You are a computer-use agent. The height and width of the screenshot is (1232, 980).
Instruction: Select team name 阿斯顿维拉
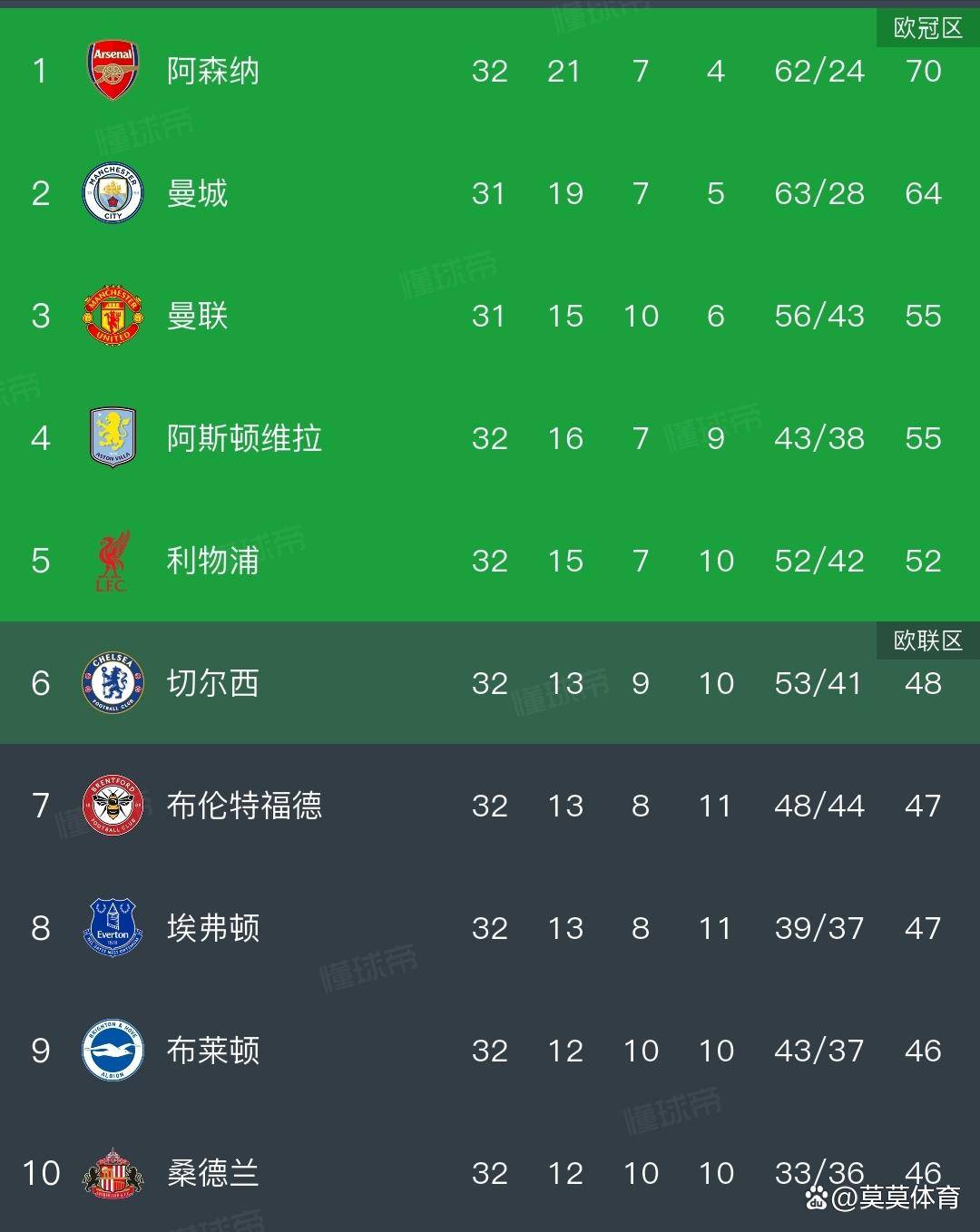point(244,438)
